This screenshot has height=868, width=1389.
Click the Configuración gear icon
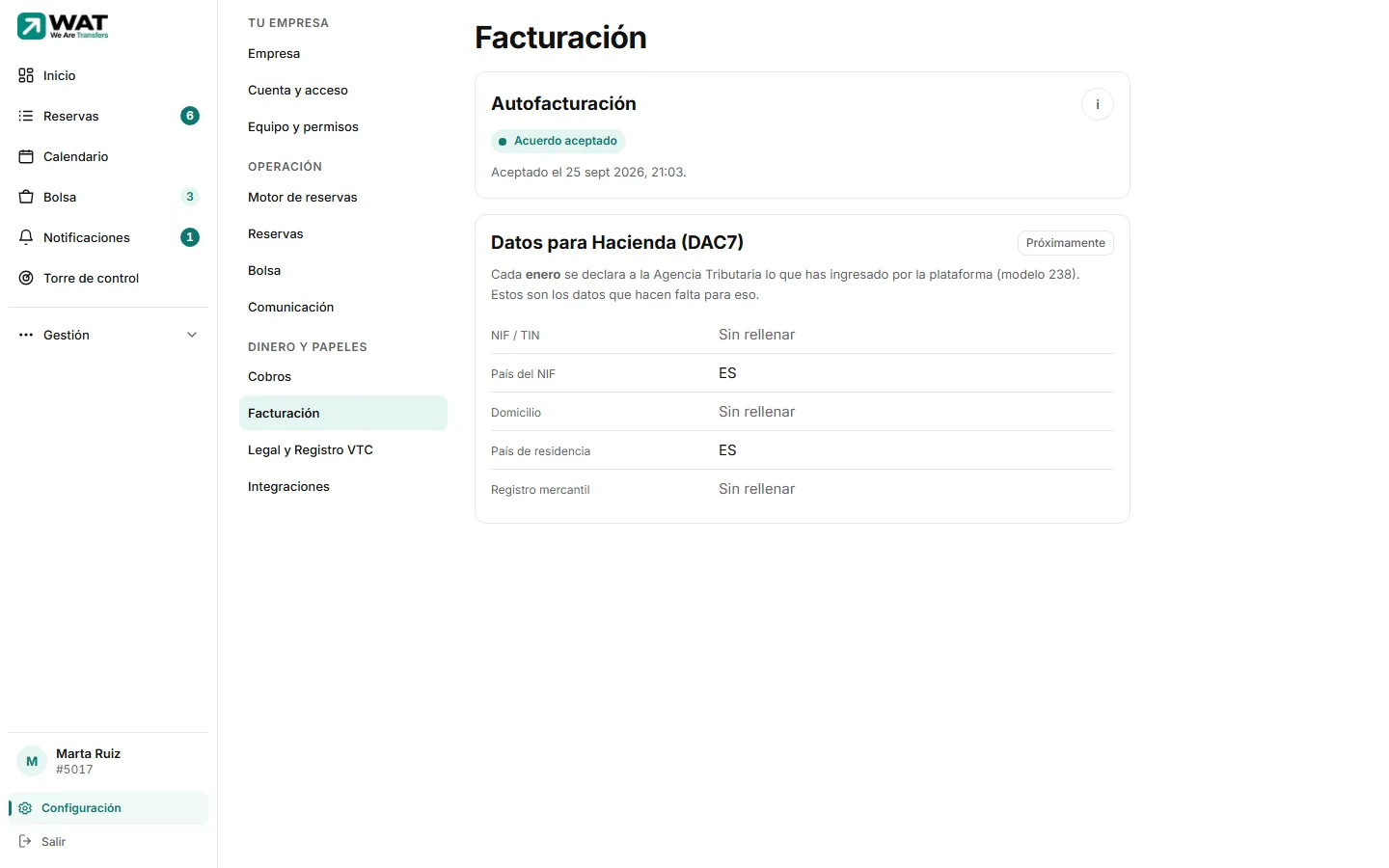click(x=25, y=808)
